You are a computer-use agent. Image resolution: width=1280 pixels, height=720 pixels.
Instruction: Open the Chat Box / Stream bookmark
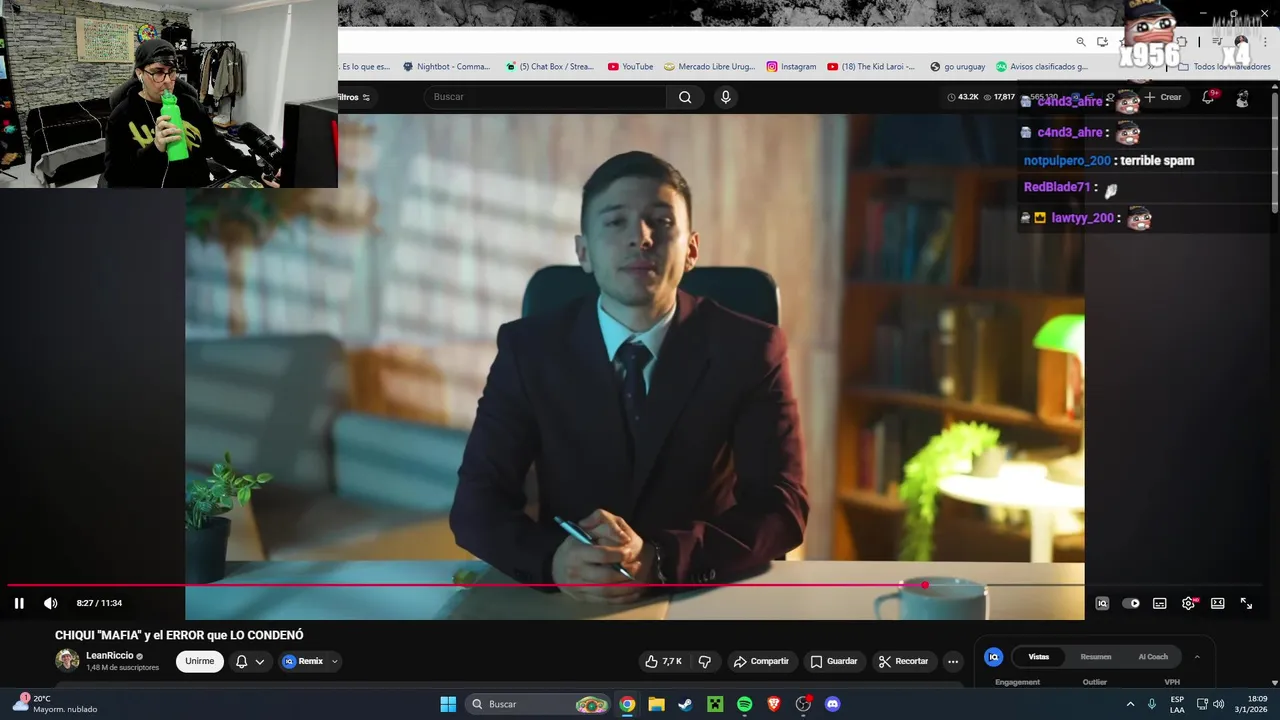[550, 67]
